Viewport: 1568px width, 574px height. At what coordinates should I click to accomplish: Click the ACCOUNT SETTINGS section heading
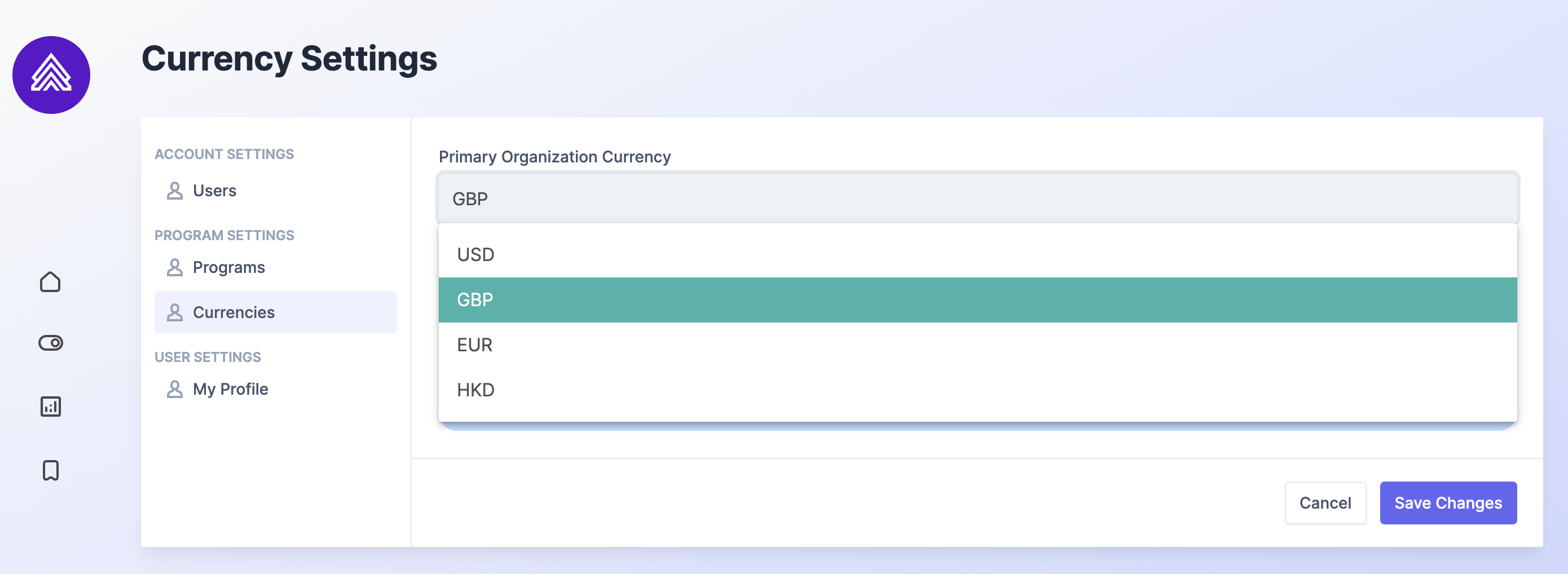click(224, 154)
